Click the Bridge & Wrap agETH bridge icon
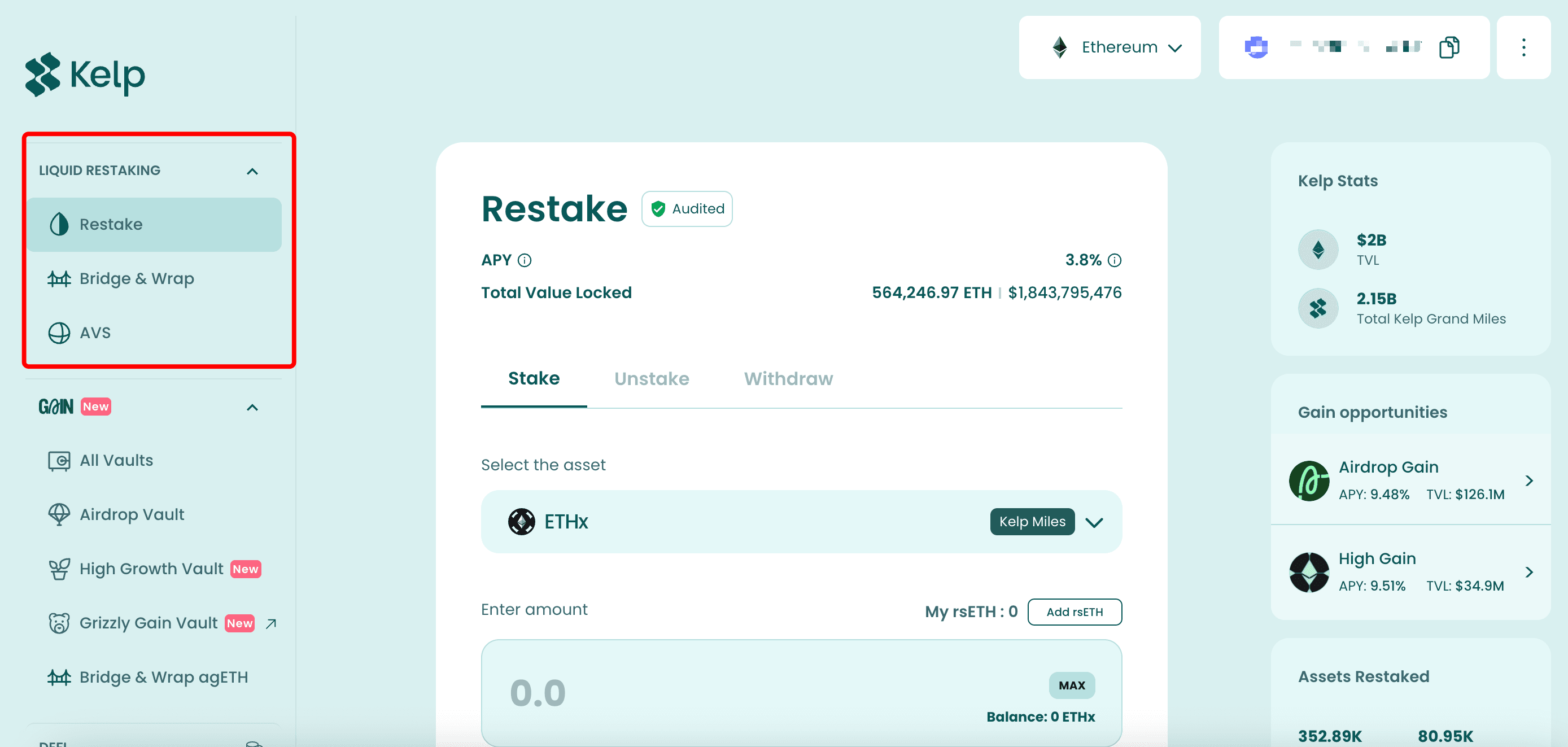This screenshot has height=747, width=1568. pyautogui.click(x=59, y=677)
